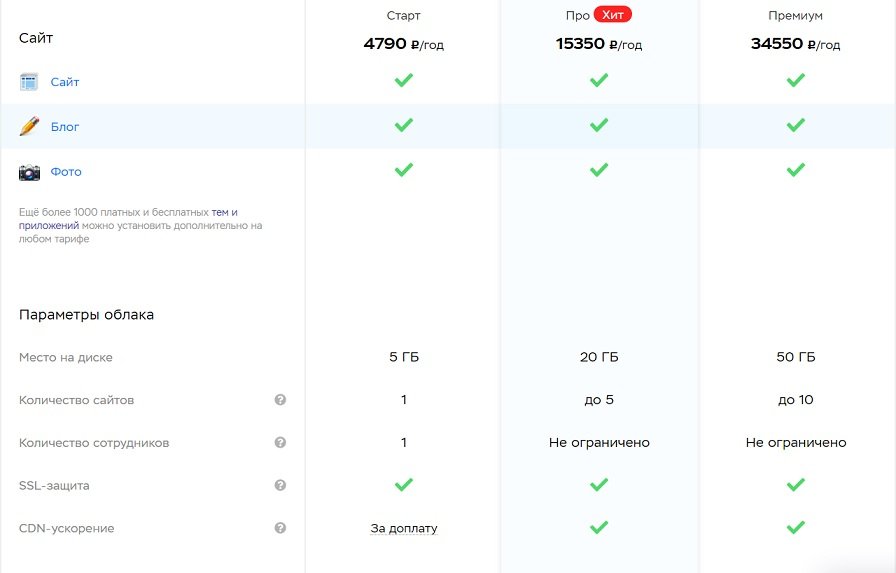Open the Фото link
The width and height of the screenshot is (896, 573).
[66, 171]
